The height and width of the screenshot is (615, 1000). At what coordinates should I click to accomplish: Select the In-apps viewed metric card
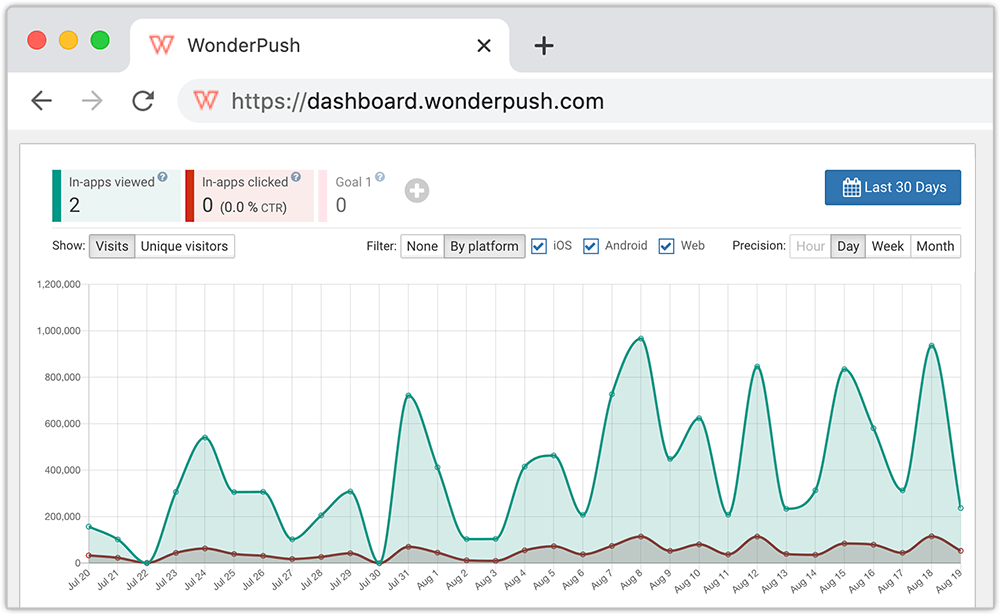pyautogui.click(x=117, y=196)
